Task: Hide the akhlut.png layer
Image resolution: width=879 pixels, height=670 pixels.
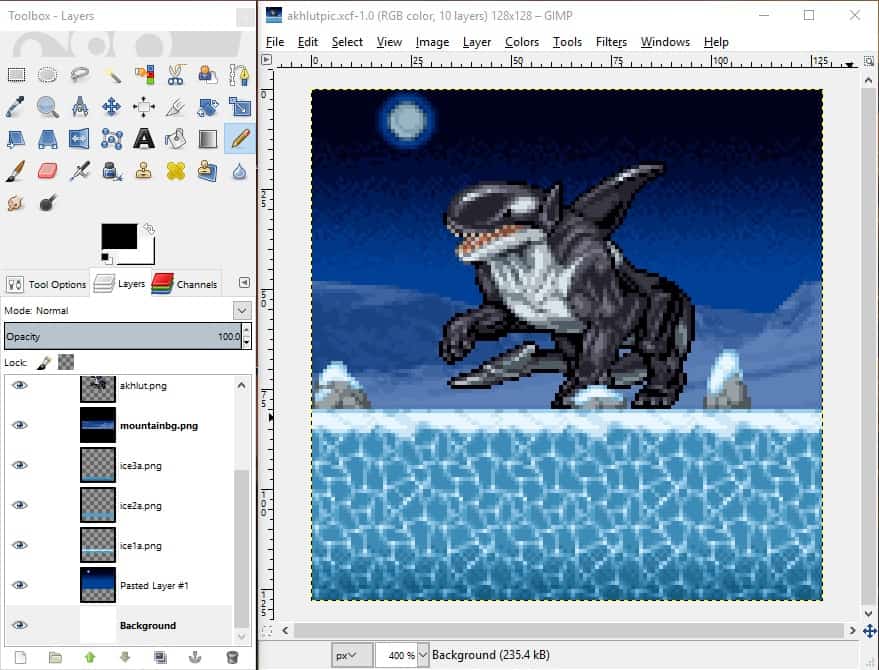Action: (20, 385)
